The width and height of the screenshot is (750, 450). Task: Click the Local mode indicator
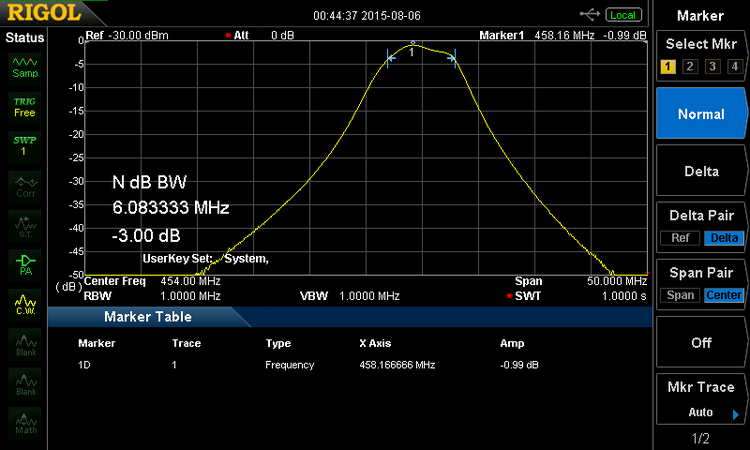[623, 15]
